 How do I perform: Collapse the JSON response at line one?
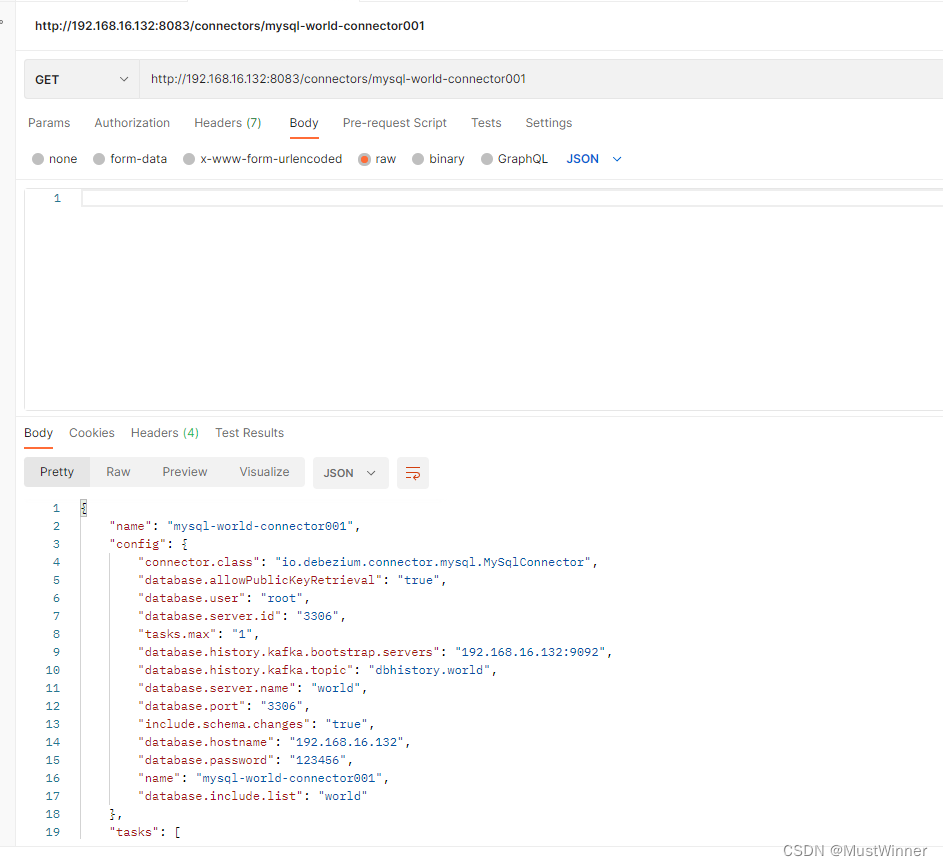point(83,507)
